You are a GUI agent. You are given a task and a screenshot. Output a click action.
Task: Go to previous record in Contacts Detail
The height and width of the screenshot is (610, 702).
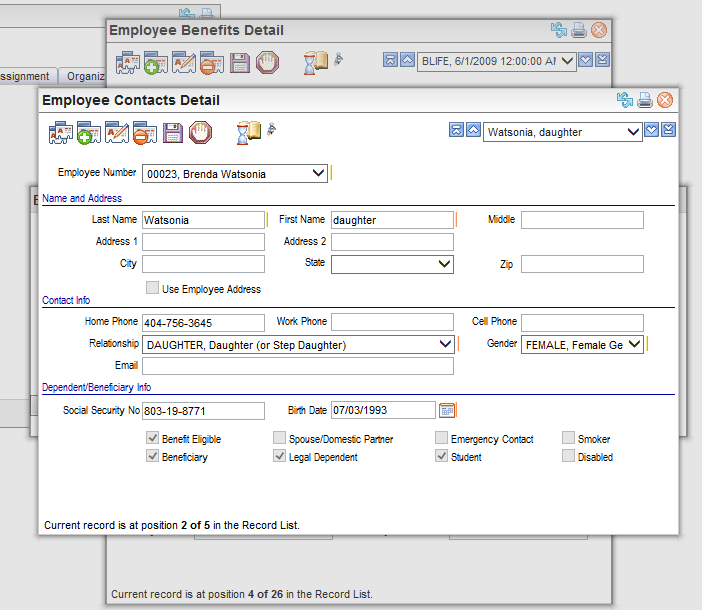473,130
